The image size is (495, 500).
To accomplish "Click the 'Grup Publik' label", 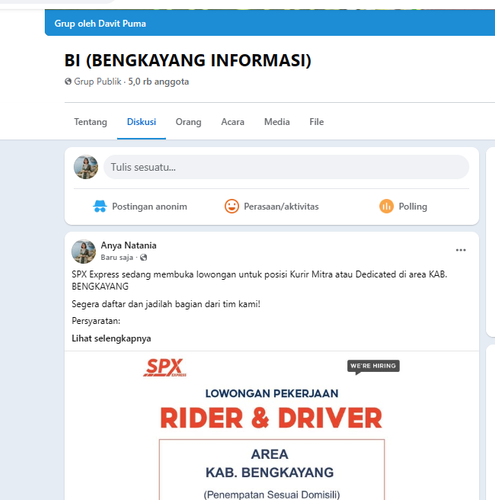I will click(97, 82).
